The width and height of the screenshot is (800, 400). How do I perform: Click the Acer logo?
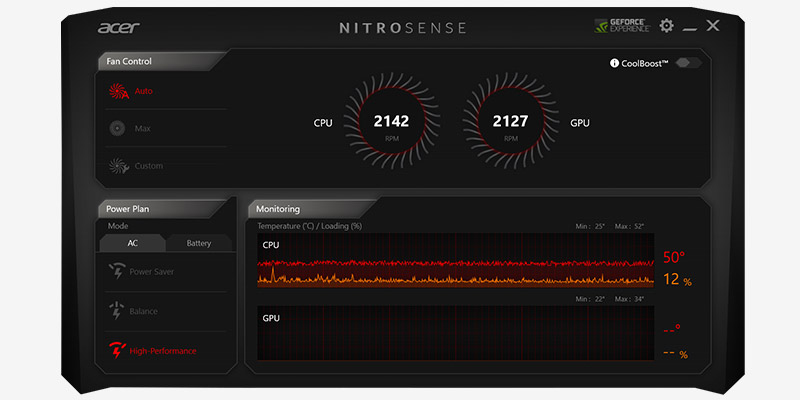[x=118, y=28]
